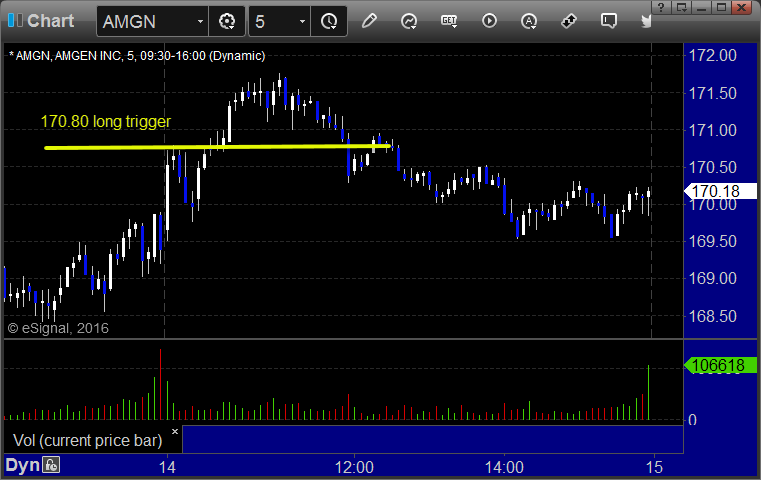Click the Chart window link icon
761x480 pixels.
point(15,20)
